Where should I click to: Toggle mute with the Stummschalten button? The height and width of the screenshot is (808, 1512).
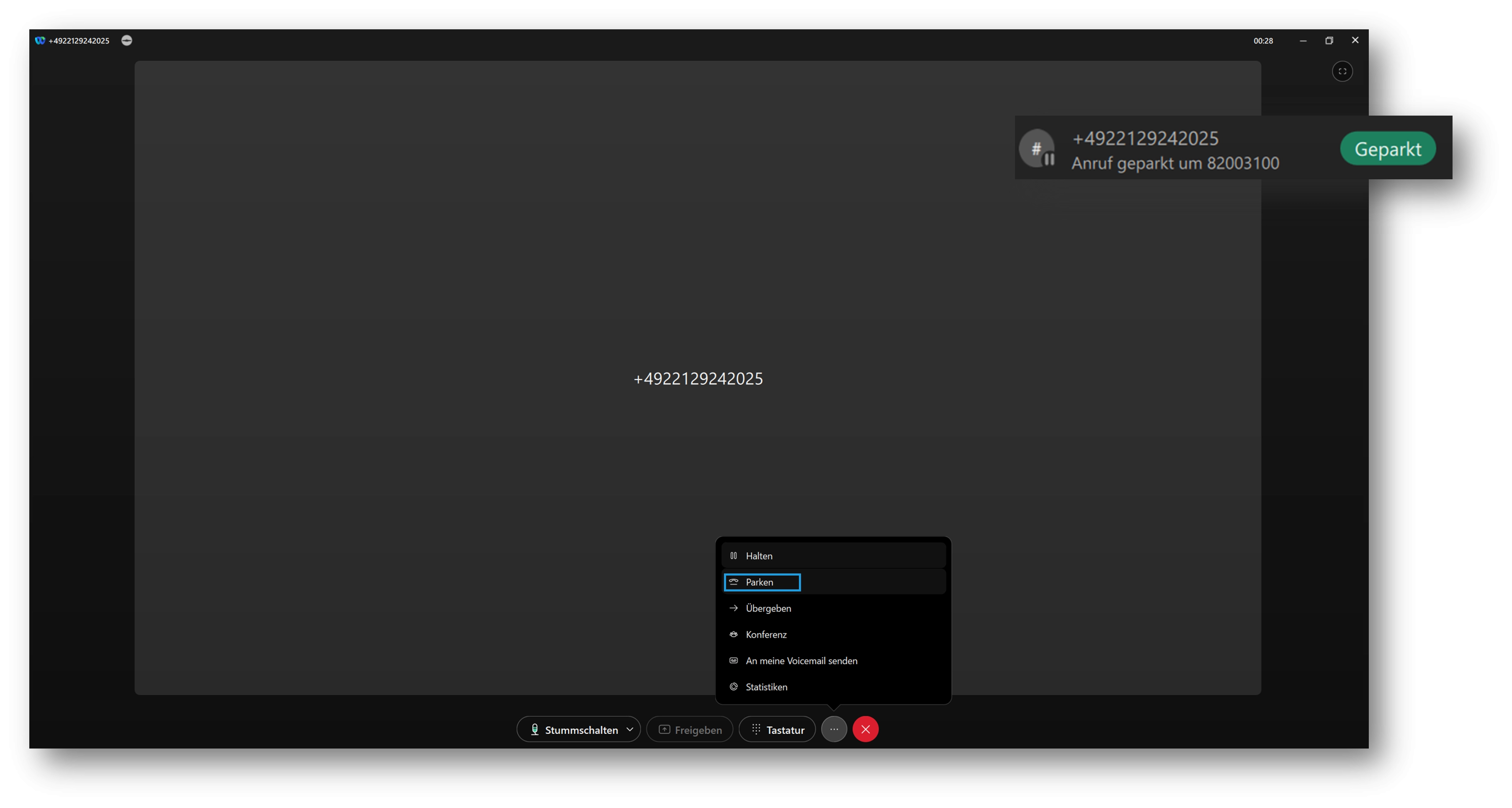click(572, 729)
